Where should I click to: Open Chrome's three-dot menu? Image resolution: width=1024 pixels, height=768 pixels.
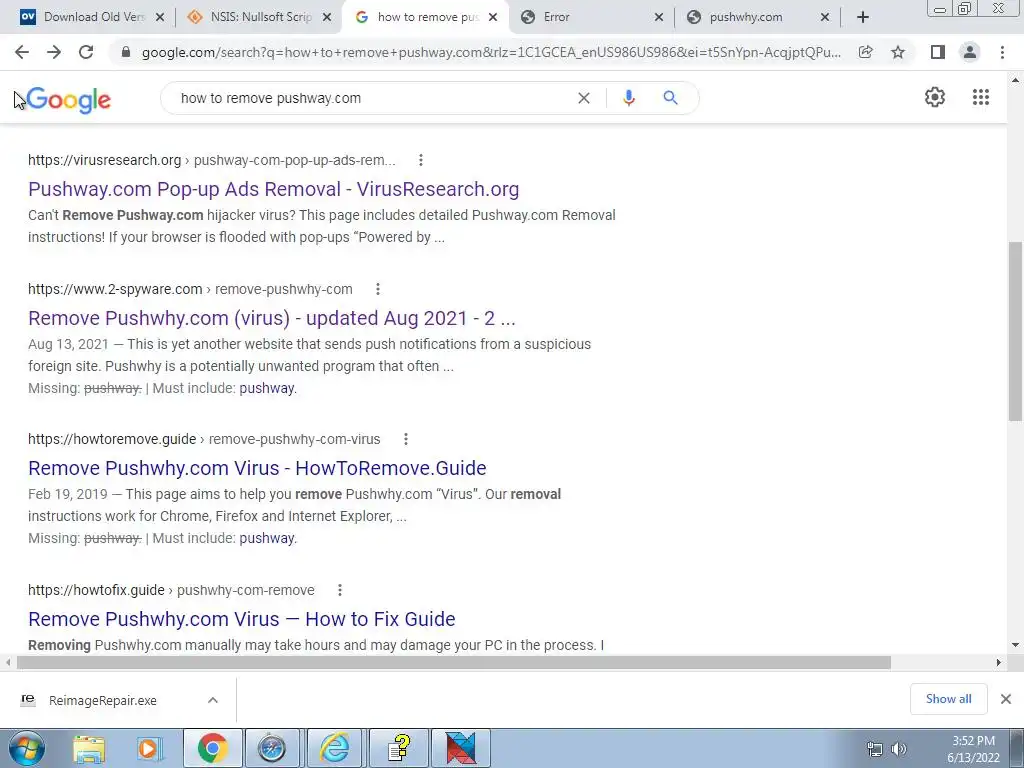[x=1002, y=52]
